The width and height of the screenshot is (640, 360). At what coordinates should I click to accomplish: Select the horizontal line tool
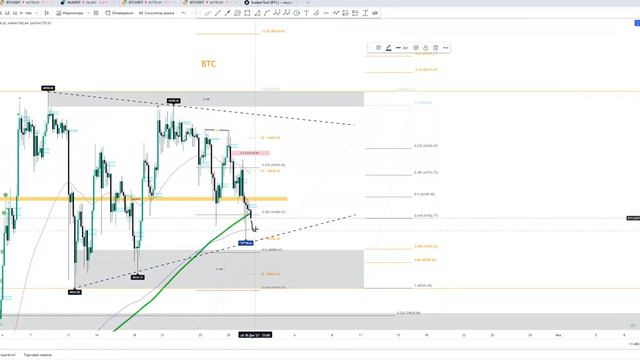[x=326, y=13]
